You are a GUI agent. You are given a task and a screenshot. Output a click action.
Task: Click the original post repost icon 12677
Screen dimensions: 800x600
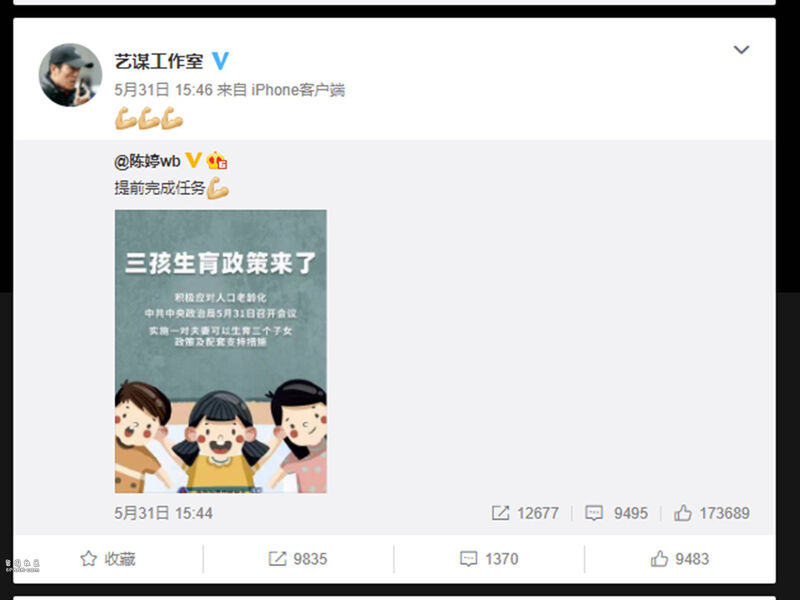525,513
